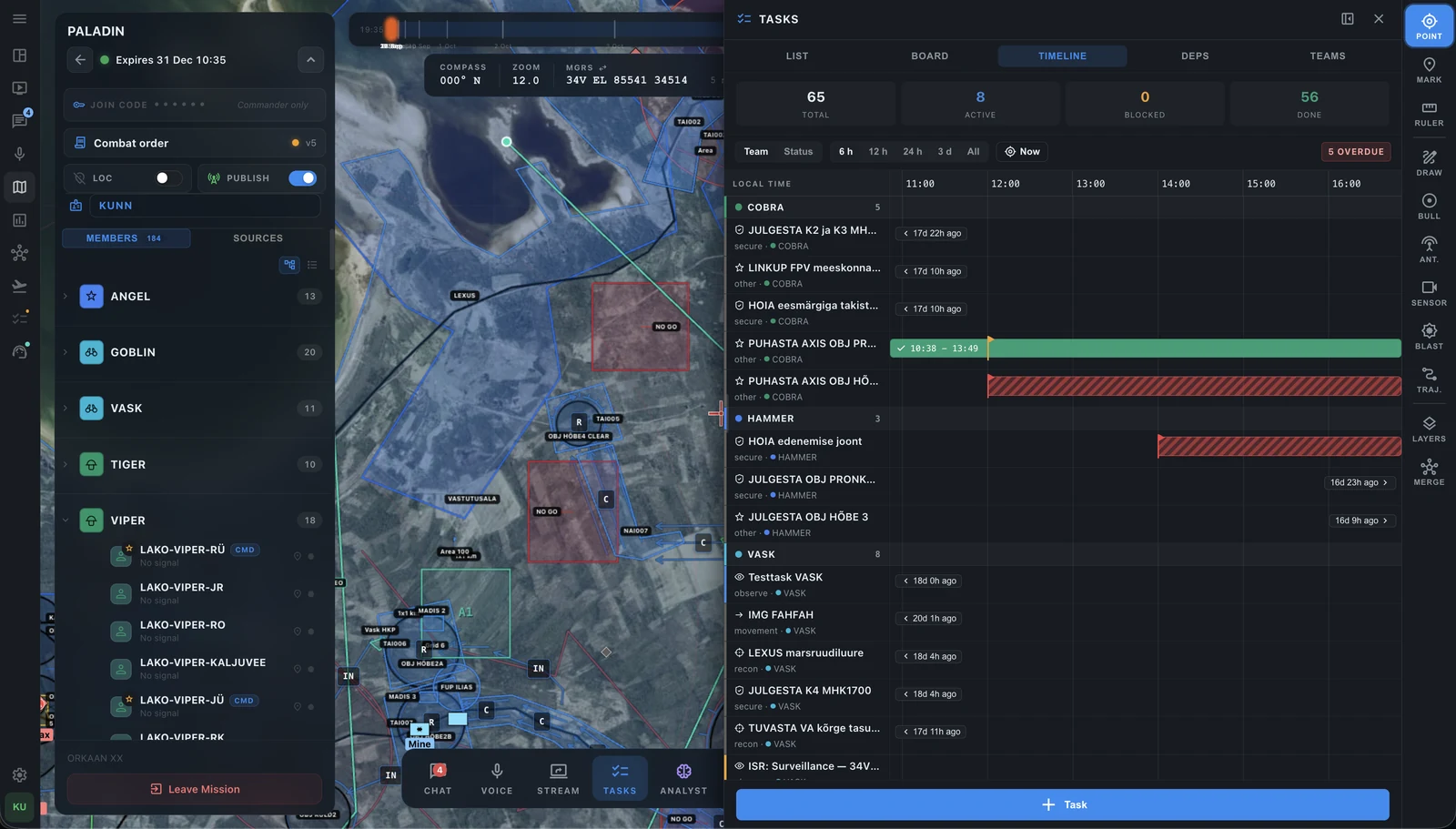
Task: Choose the SENSOR tool
Action: point(1429,293)
